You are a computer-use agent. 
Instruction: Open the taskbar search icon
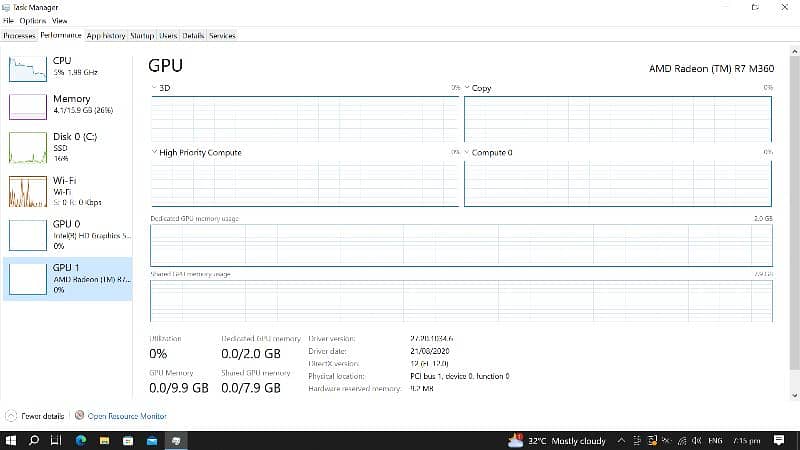point(33,440)
